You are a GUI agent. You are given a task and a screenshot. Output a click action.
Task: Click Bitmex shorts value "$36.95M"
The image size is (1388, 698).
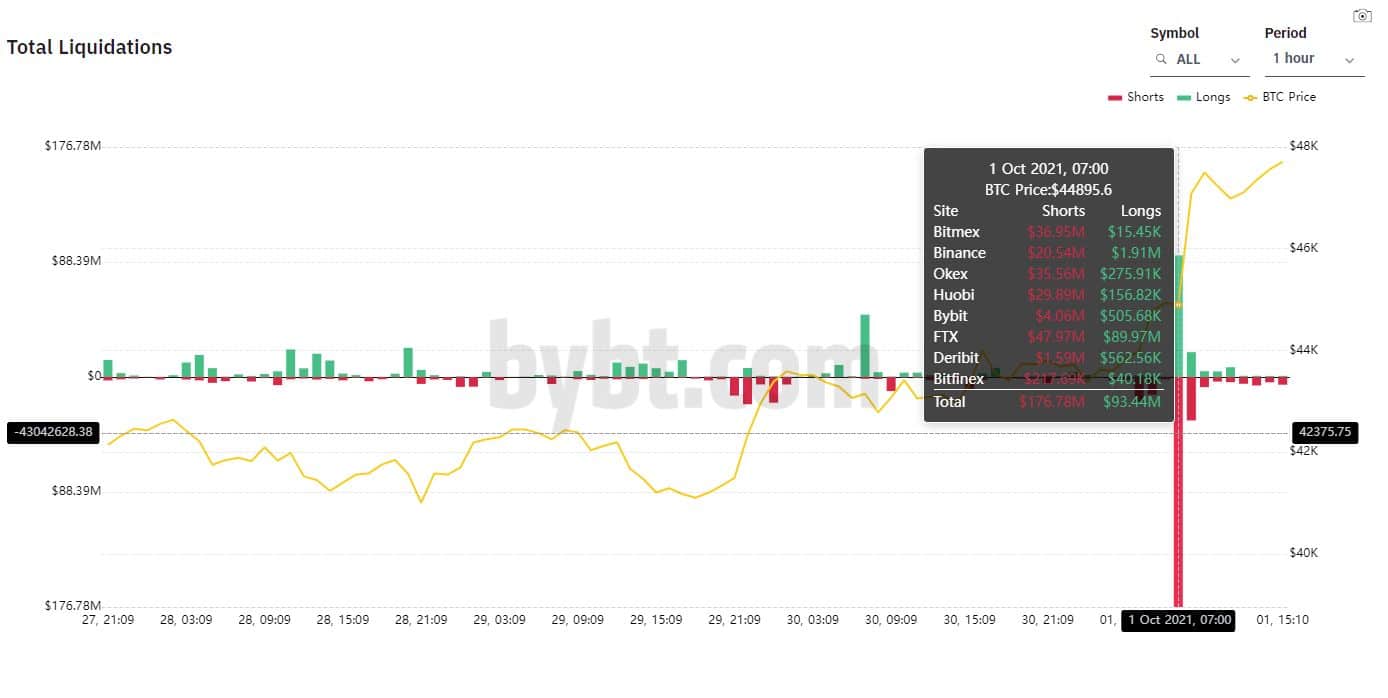pos(1056,232)
